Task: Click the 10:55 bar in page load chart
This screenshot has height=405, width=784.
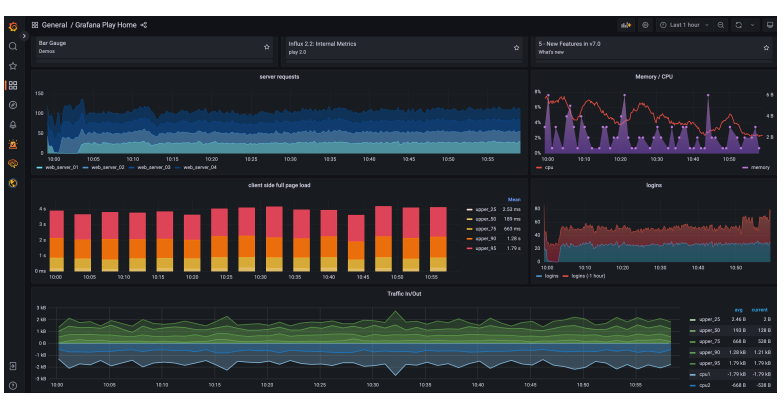Action: [438, 239]
